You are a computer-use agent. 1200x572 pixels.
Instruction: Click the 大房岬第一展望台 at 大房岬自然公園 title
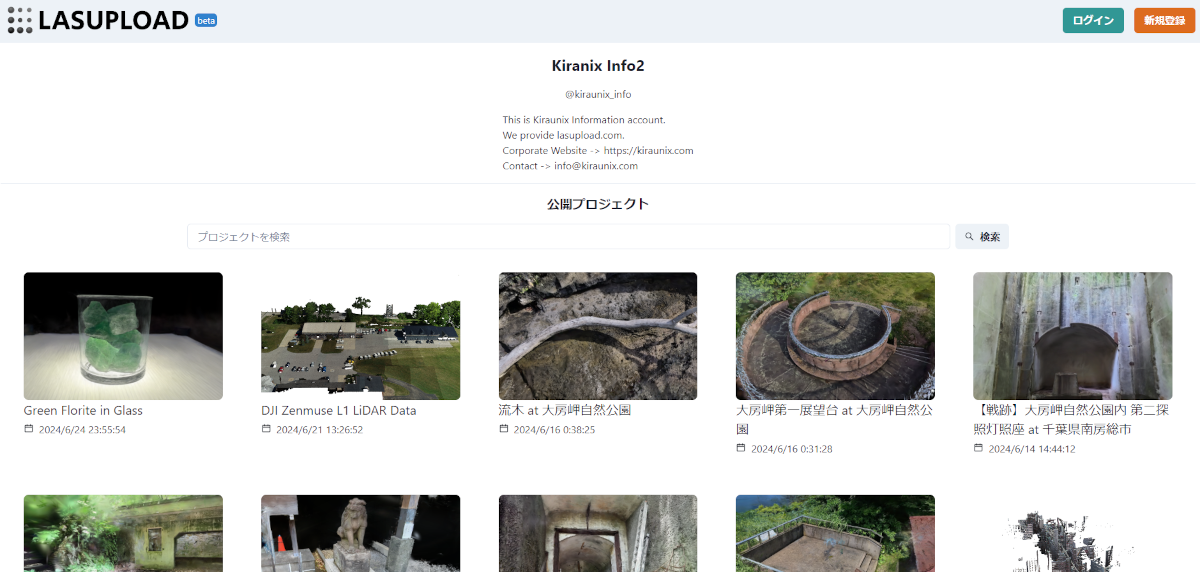point(834,419)
